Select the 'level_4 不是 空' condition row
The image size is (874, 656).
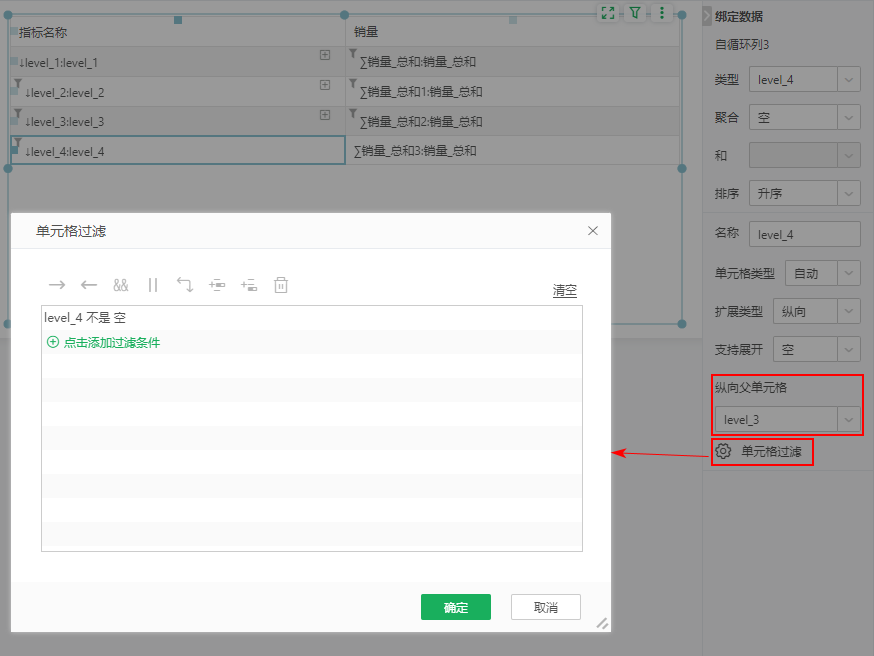(x=312, y=318)
